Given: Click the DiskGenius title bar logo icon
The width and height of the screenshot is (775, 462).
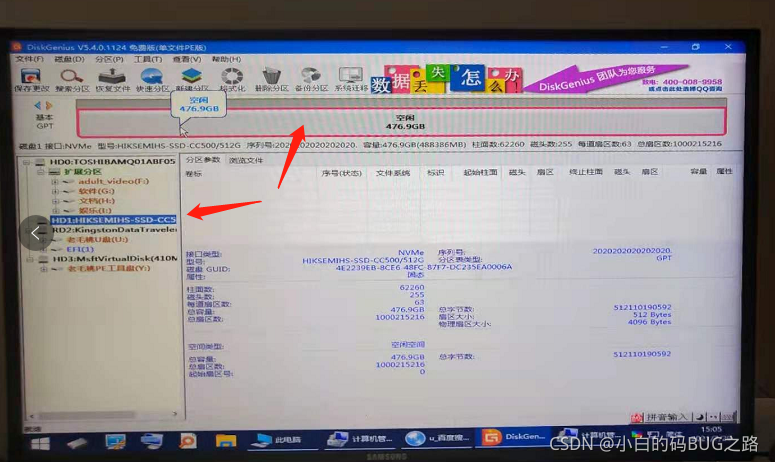Looking at the screenshot, I should pos(17,46).
